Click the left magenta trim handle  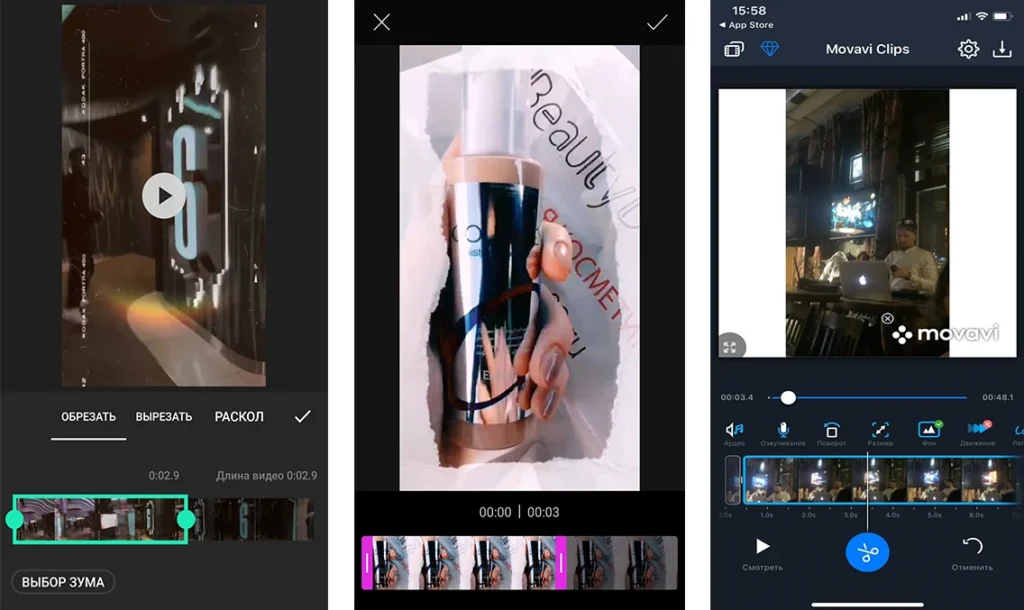pos(367,562)
